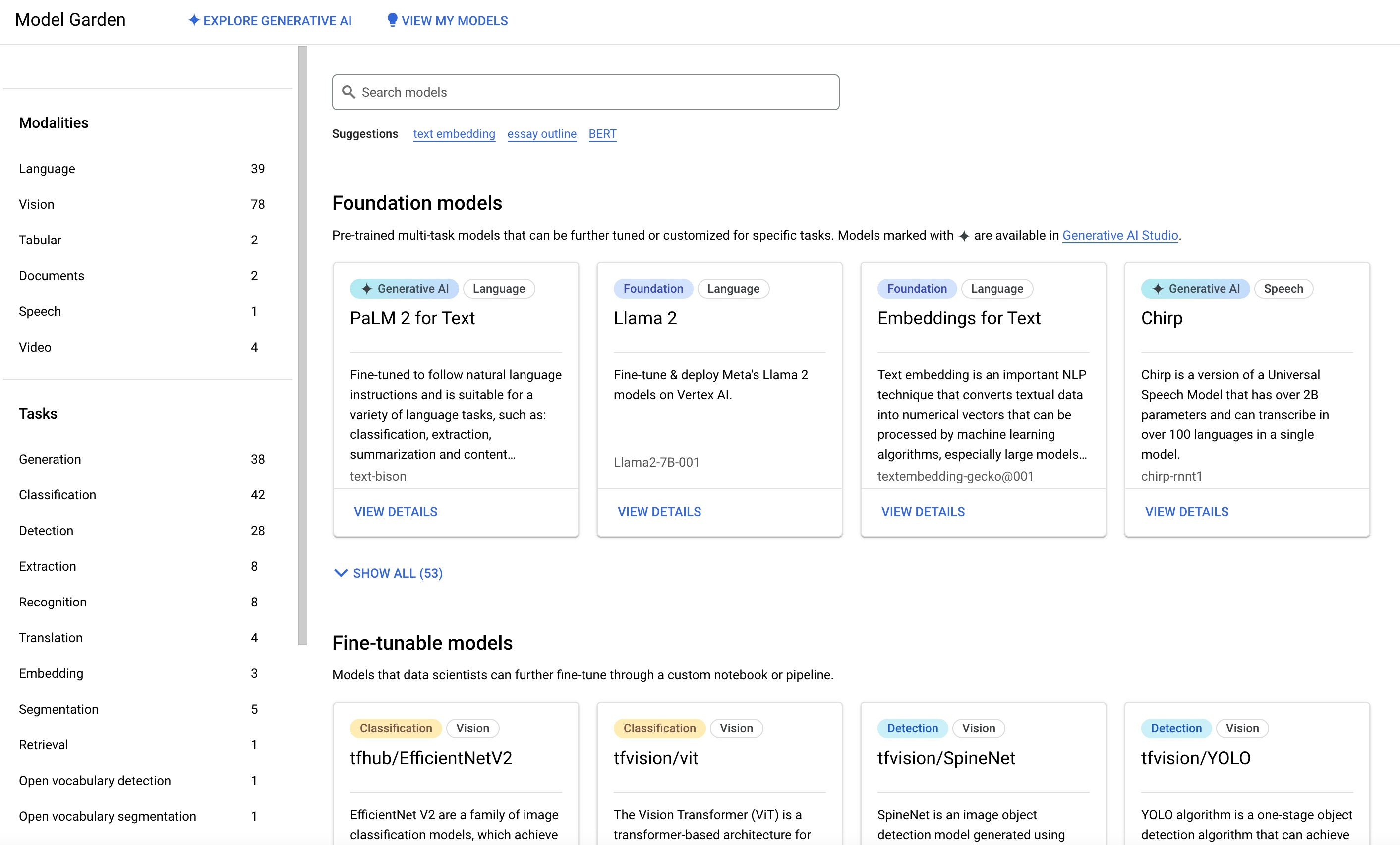The height and width of the screenshot is (845, 1400).
Task: Click the sparkle icon beside Explore Generative AI
Action: [194, 20]
